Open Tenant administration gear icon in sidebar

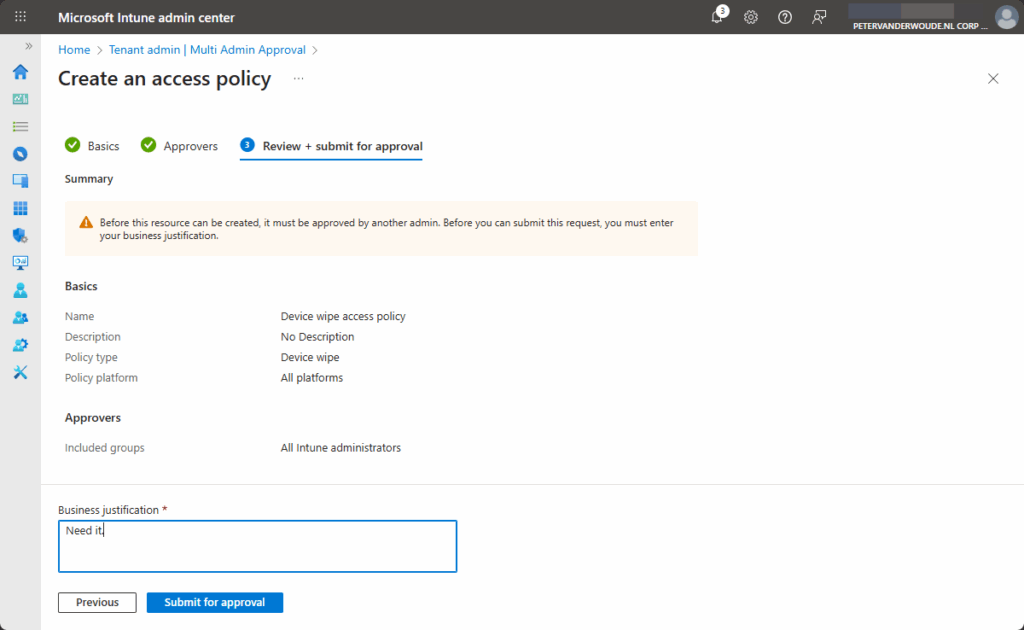coord(20,345)
